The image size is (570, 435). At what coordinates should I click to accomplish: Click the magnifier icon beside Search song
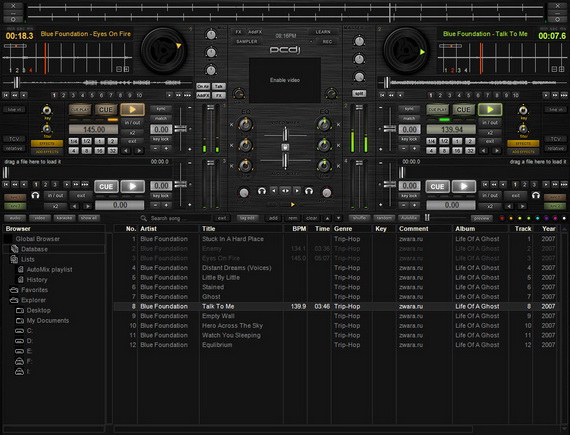[144, 218]
